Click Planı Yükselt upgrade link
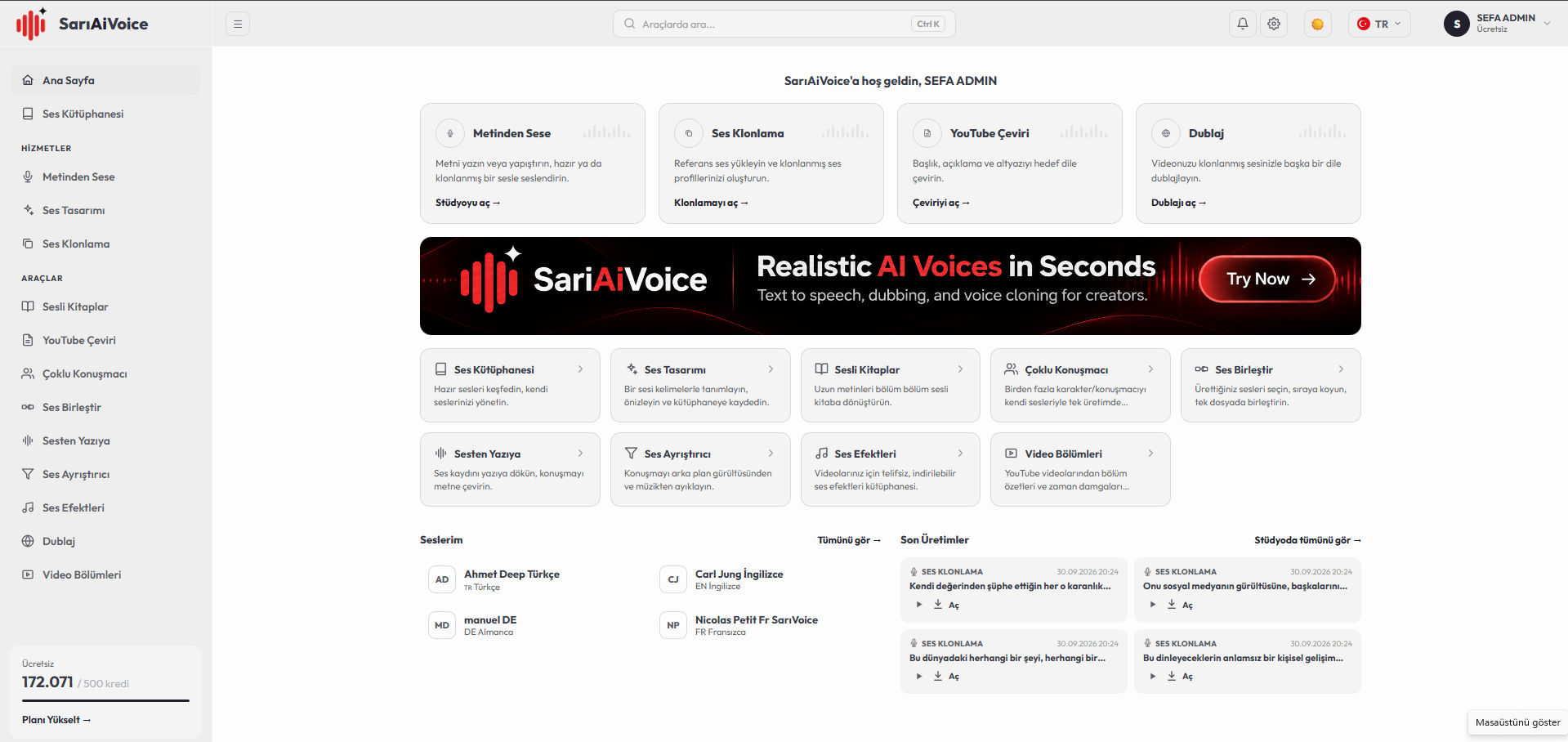 56,720
